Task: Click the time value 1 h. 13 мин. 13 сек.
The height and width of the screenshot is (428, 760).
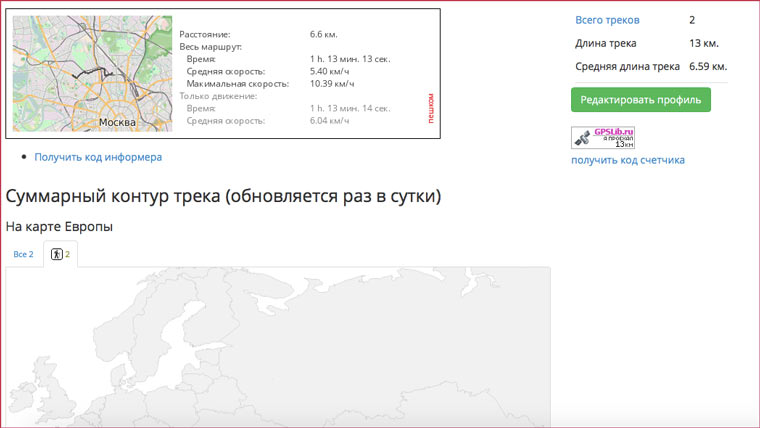Action: coord(350,59)
